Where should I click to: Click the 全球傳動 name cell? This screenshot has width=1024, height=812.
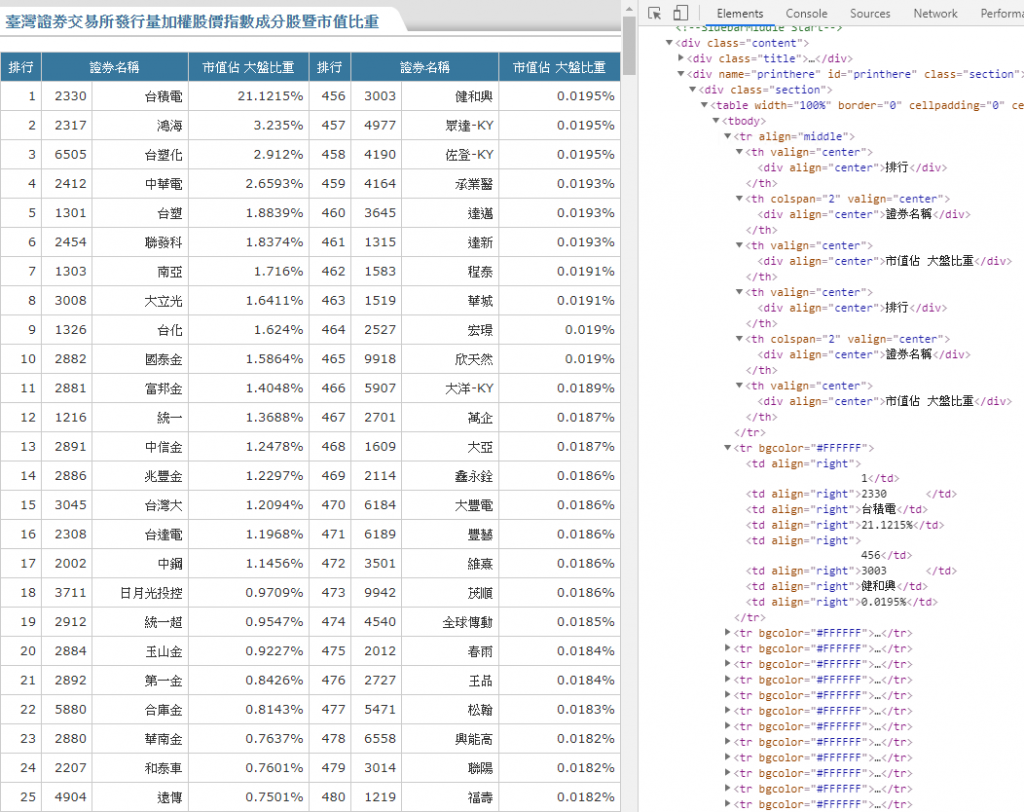point(450,622)
